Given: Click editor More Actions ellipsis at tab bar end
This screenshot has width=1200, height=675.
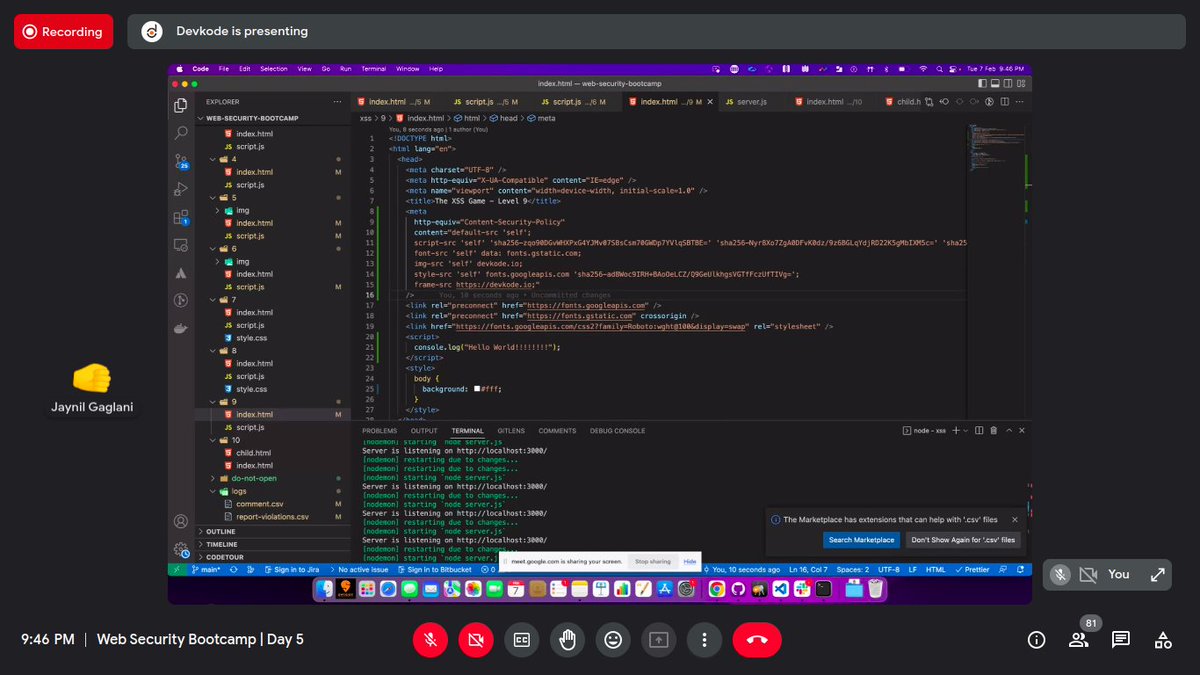Looking at the screenshot, I should click(x=1019, y=102).
